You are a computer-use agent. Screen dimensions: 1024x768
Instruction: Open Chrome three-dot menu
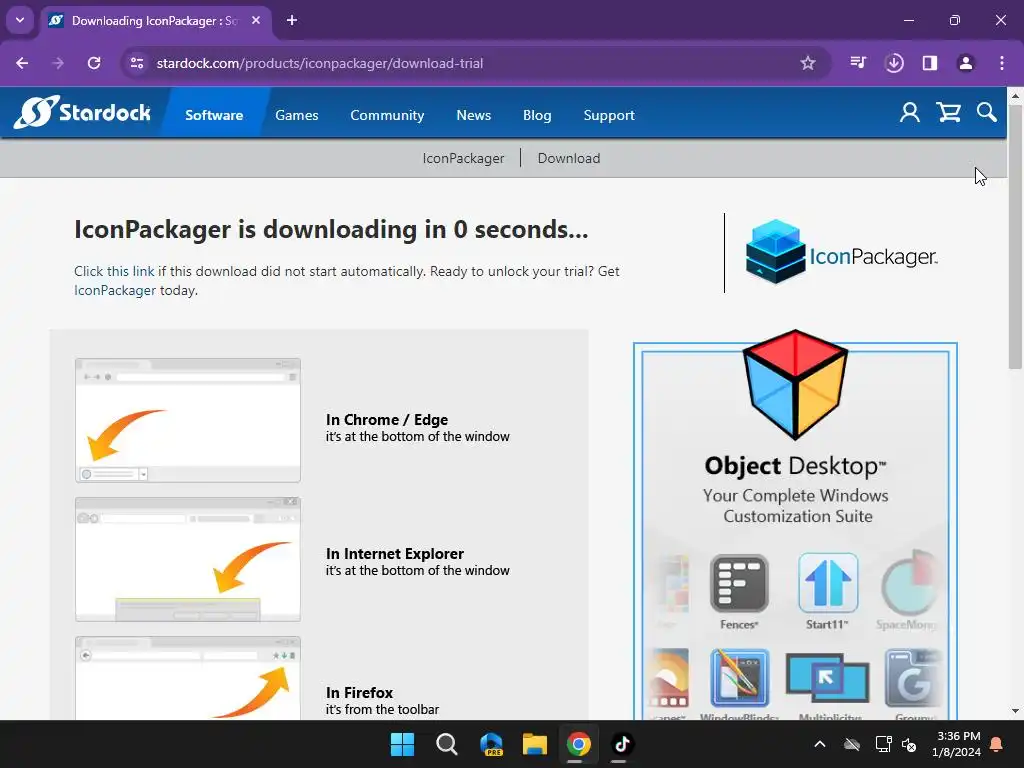click(x=1002, y=63)
